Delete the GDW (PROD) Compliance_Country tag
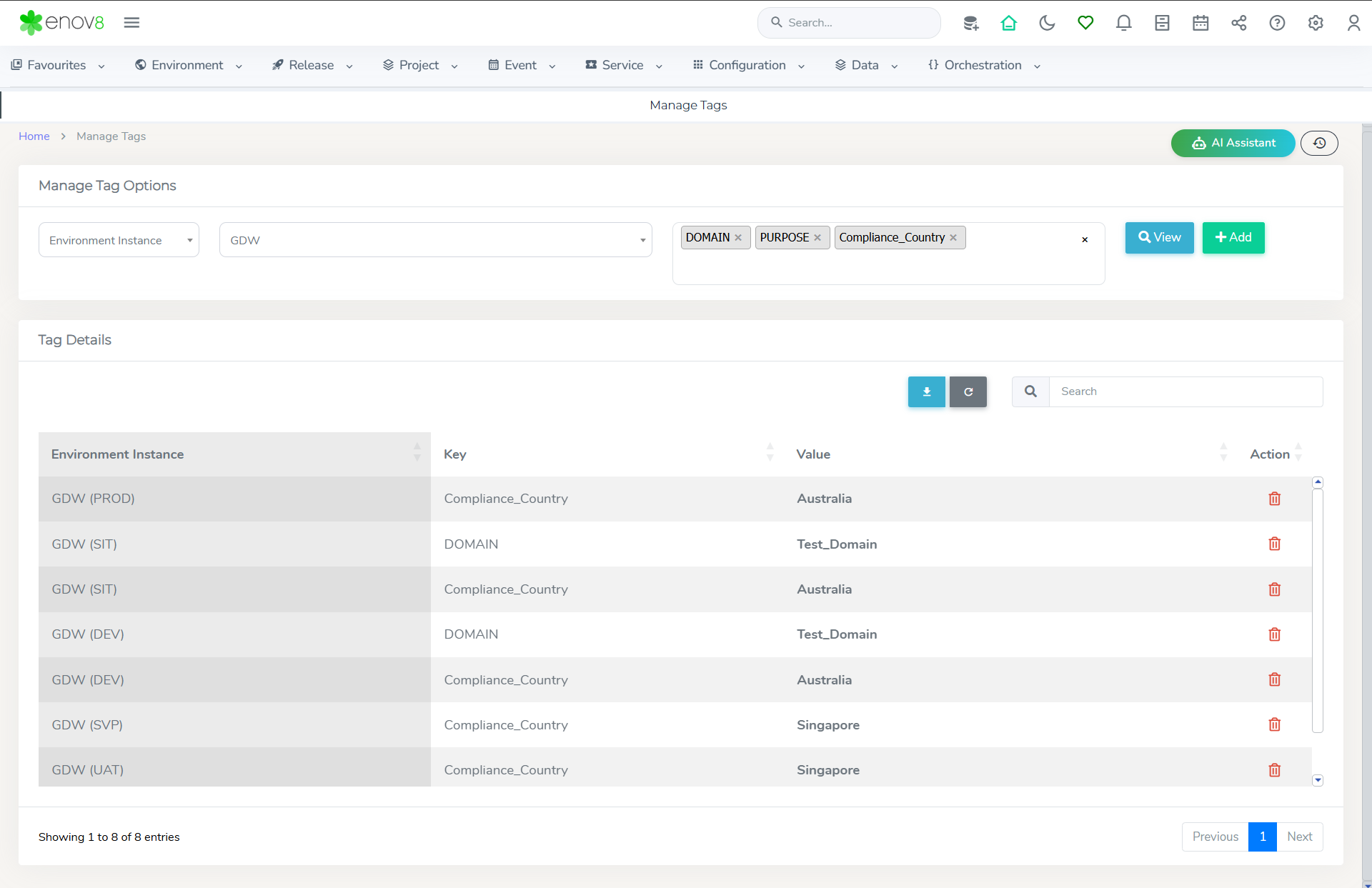 click(x=1274, y=499)
